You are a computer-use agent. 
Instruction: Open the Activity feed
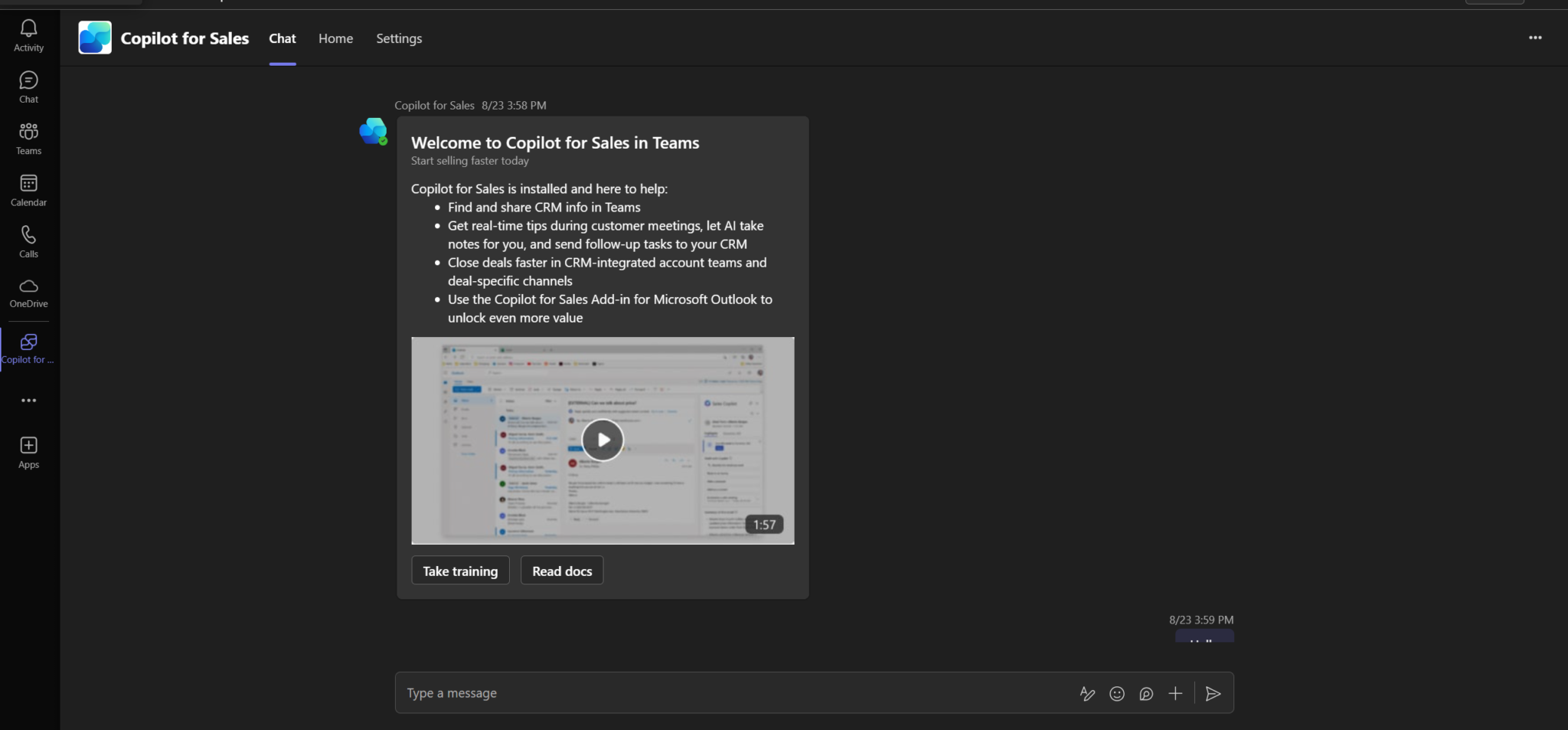tap(28, 34)
